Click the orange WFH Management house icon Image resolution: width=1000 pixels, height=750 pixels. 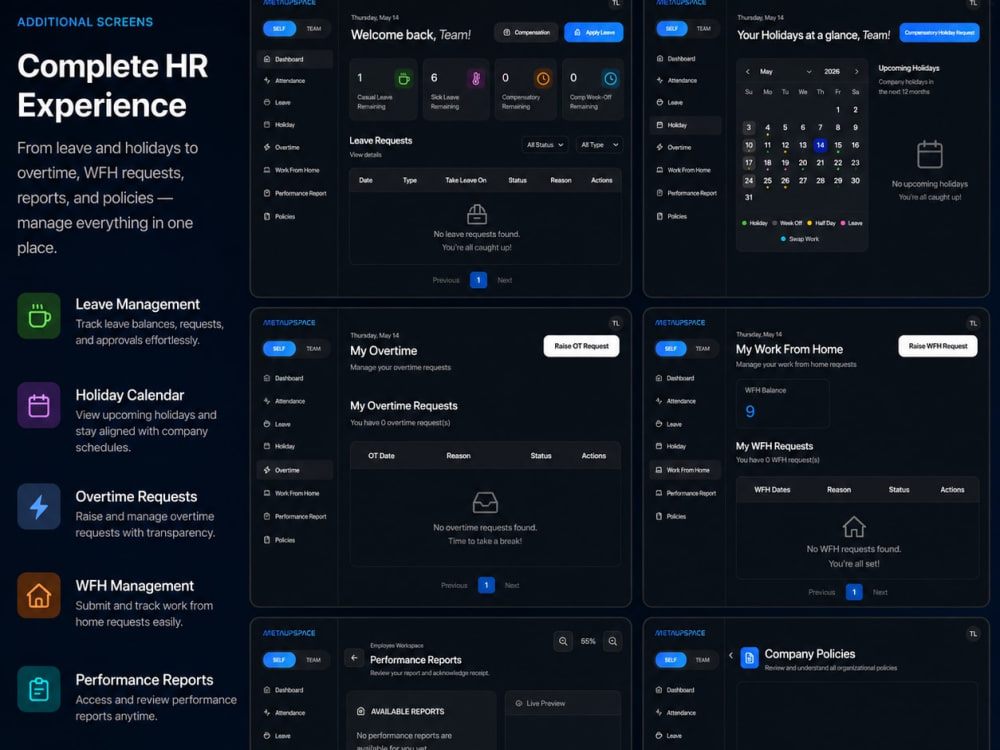click(x=39, y=595)
